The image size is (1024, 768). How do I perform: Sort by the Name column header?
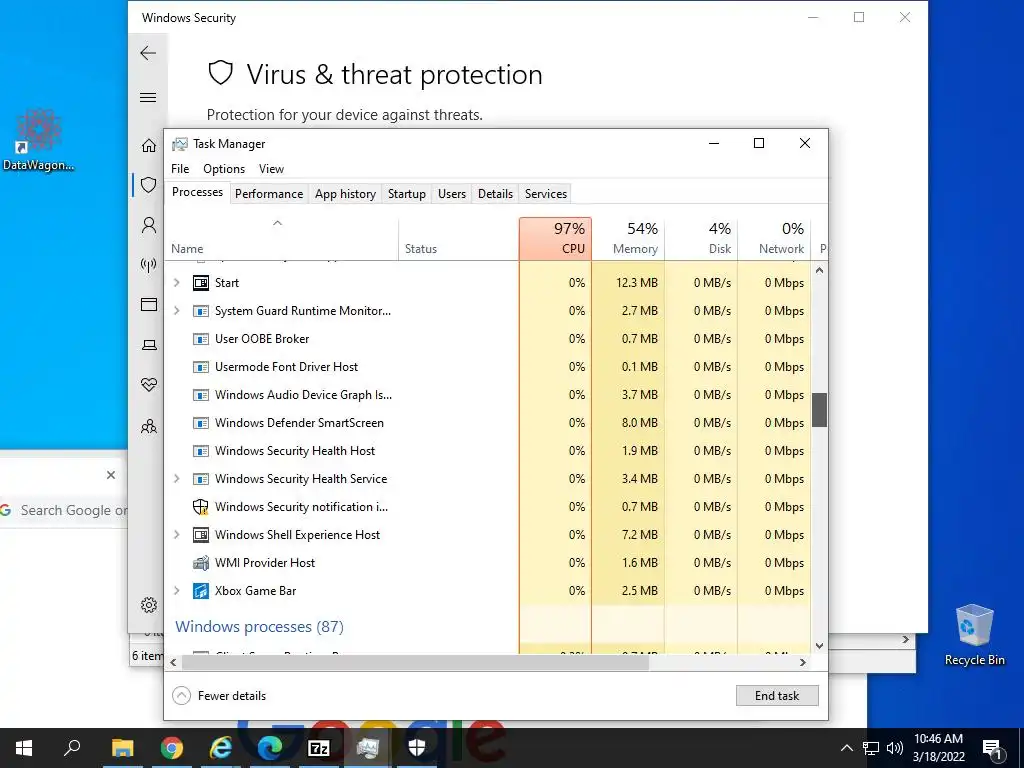281,239
